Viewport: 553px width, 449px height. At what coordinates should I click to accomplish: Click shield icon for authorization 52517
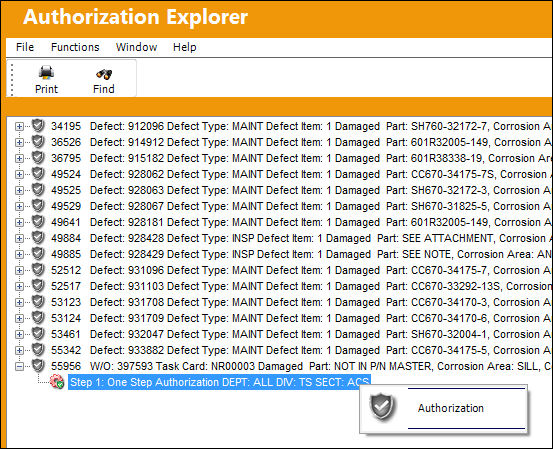pos(38,286)
